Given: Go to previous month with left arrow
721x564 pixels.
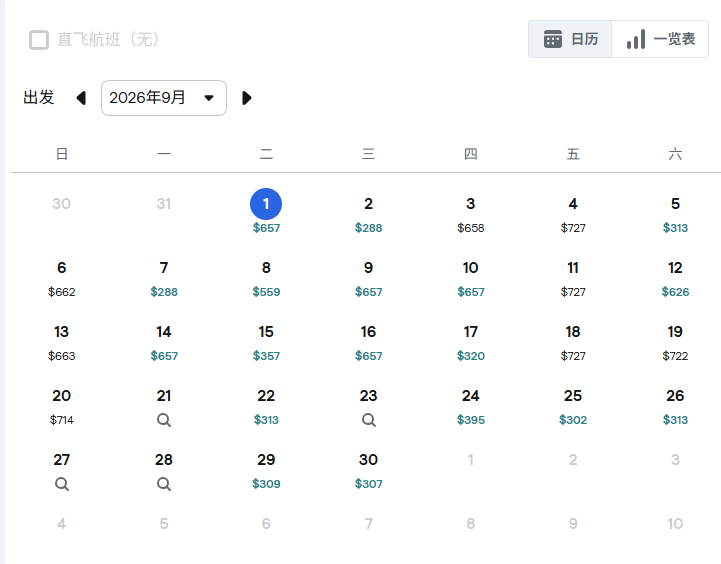Looking at the screenshot, I should (81, 98).
